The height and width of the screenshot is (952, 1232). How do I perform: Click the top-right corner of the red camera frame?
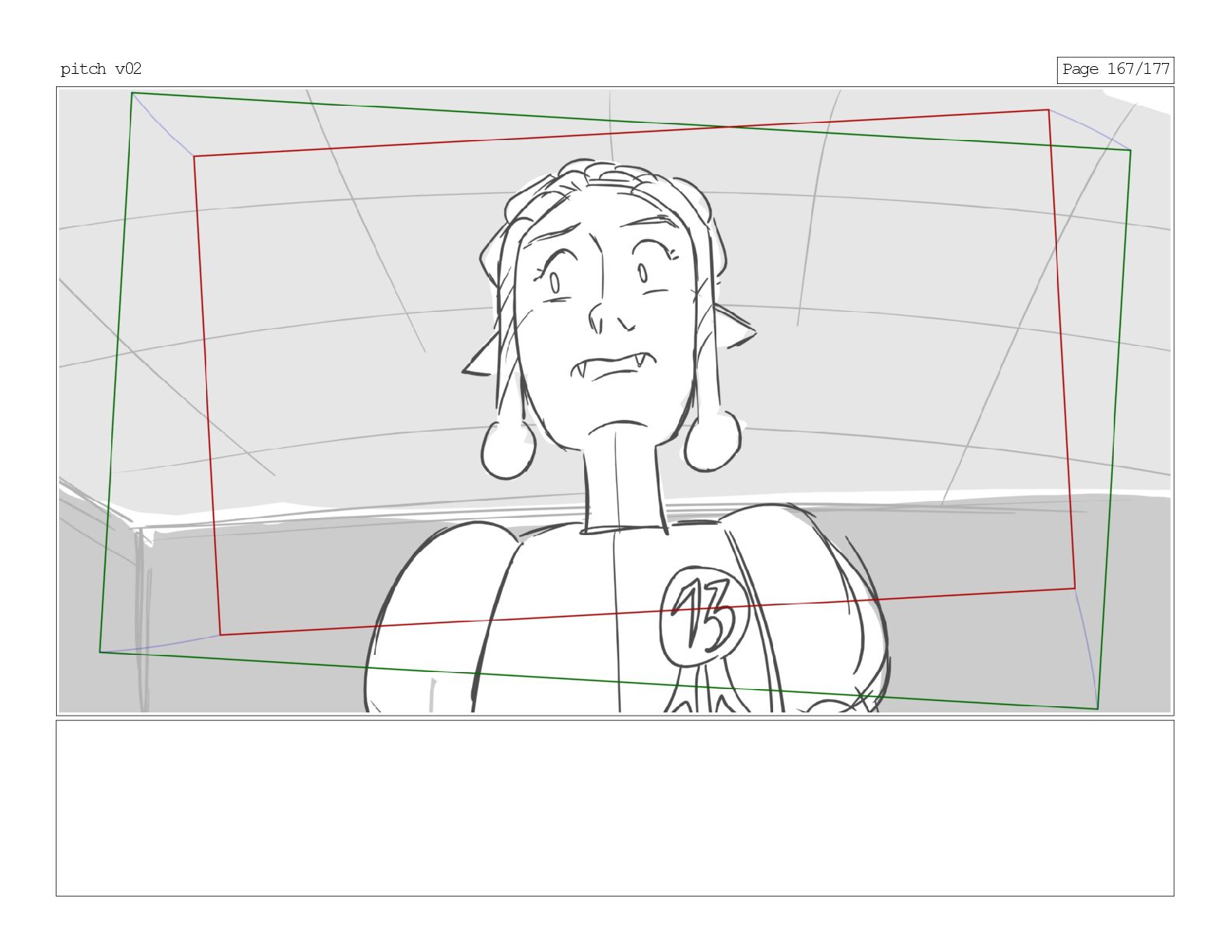[1048, 110]
